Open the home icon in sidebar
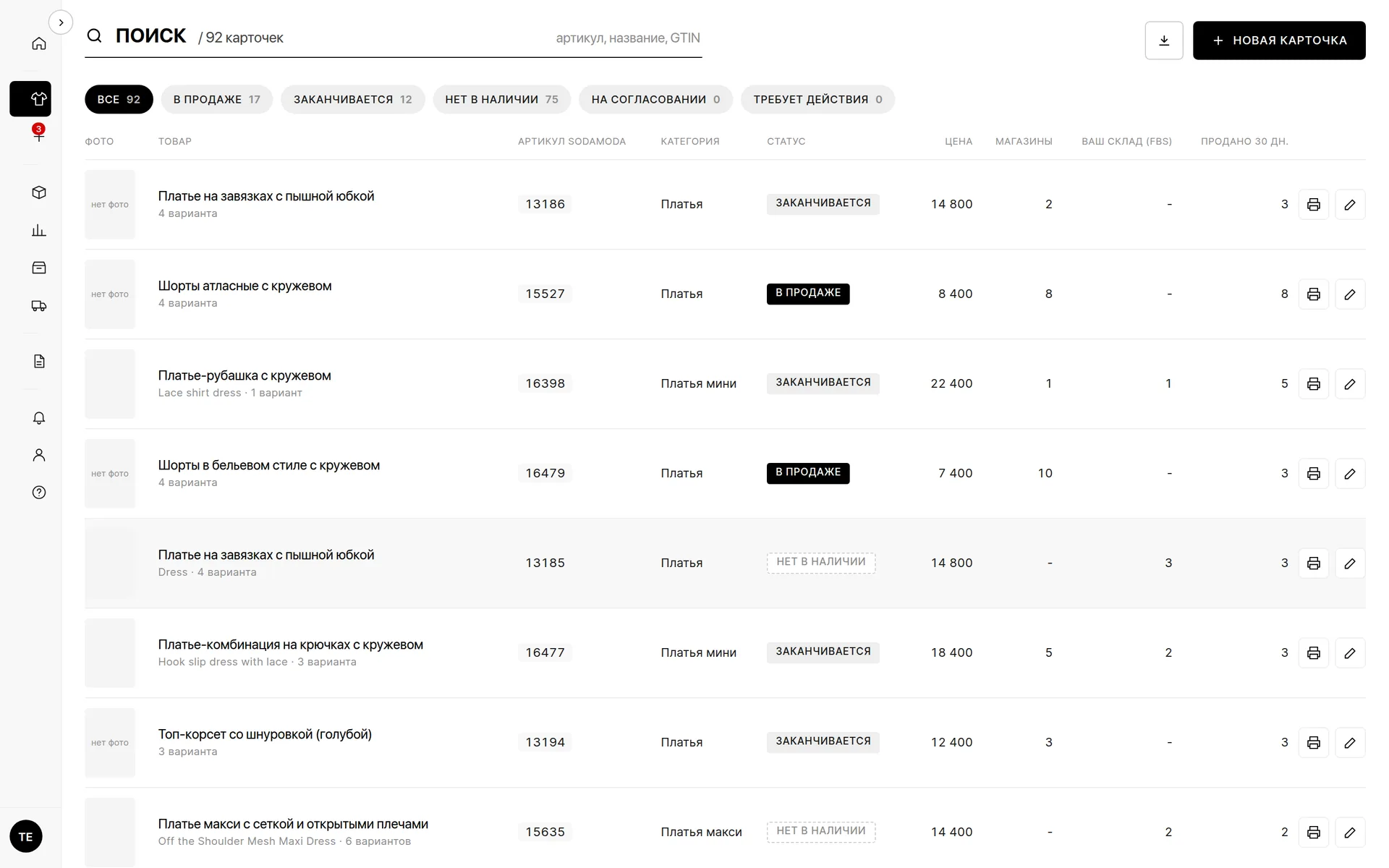 pyautogui.click(x=39, y=43)
